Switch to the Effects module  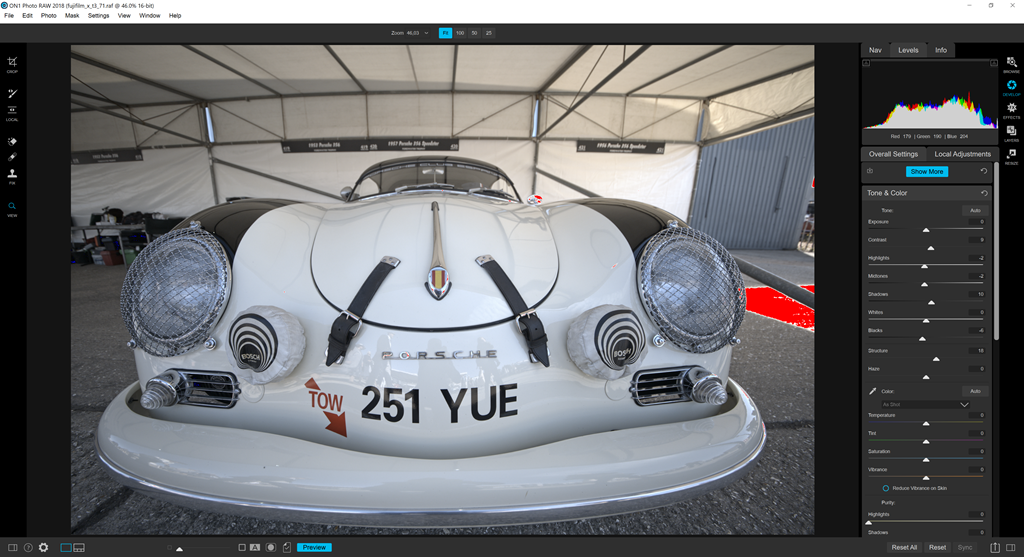pyautogui.click(x=1011, y=110)
